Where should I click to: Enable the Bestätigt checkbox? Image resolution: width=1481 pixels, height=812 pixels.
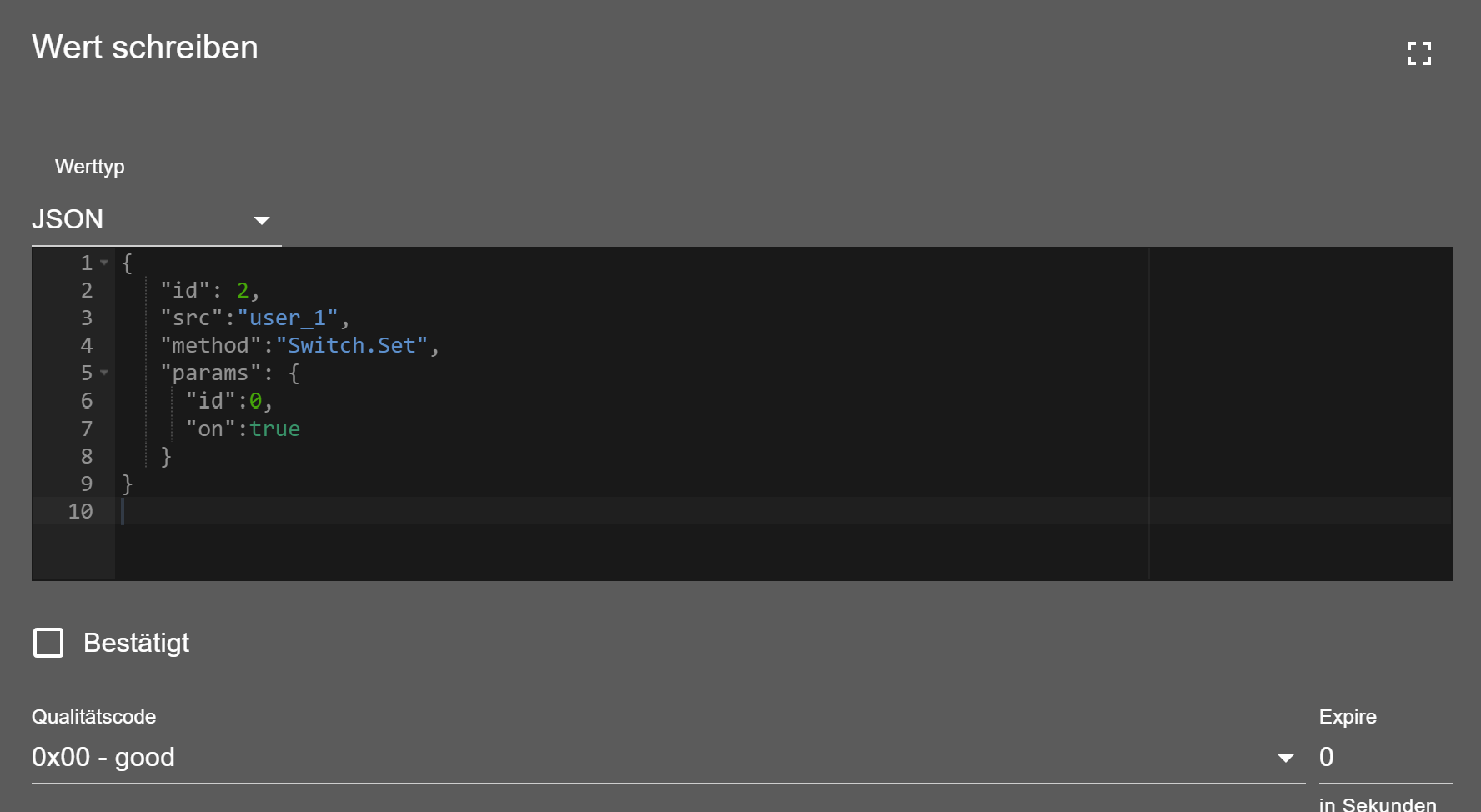point(48,643)
